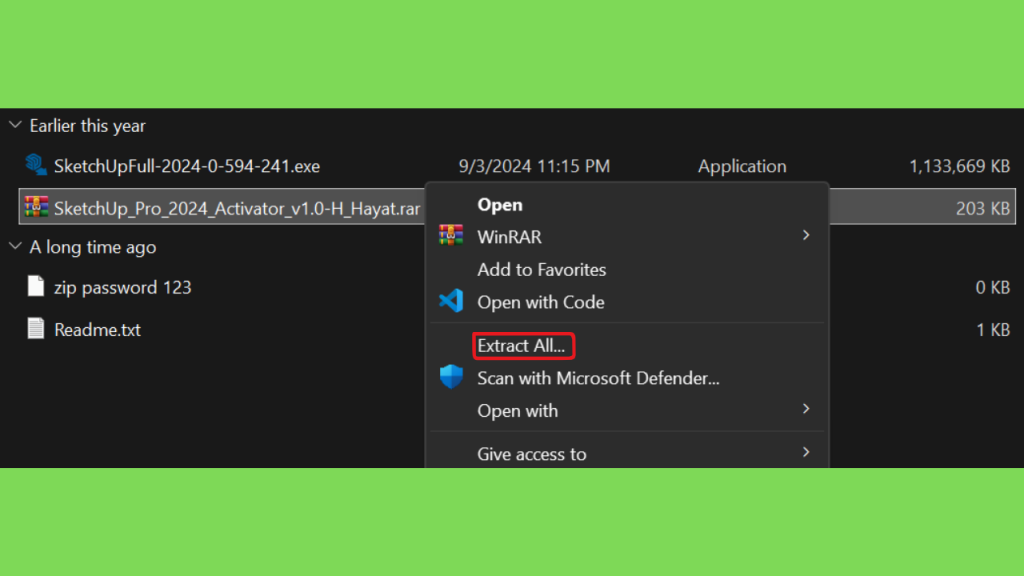Click the WinRAR icon in context menu
This screenshot has width=1024, height=576.
tap(451, 236)
